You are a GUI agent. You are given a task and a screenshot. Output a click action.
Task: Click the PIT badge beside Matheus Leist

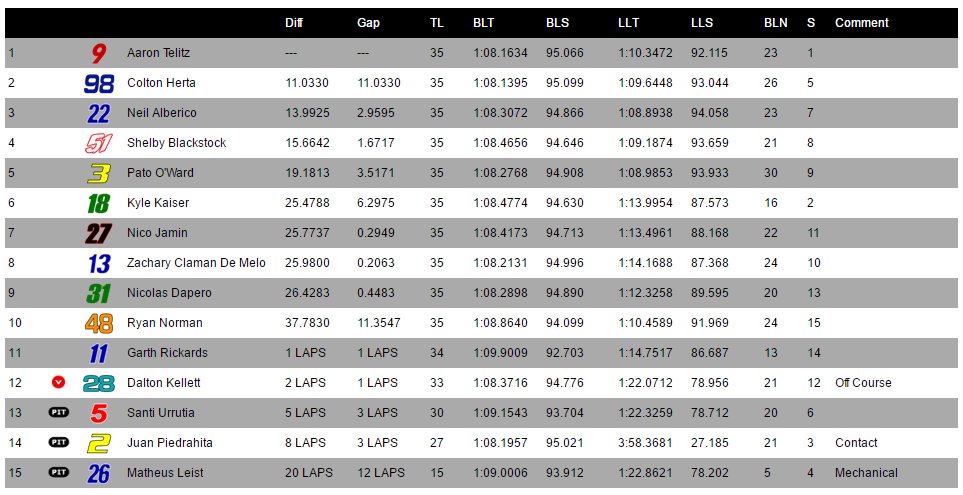pos(59,472)
